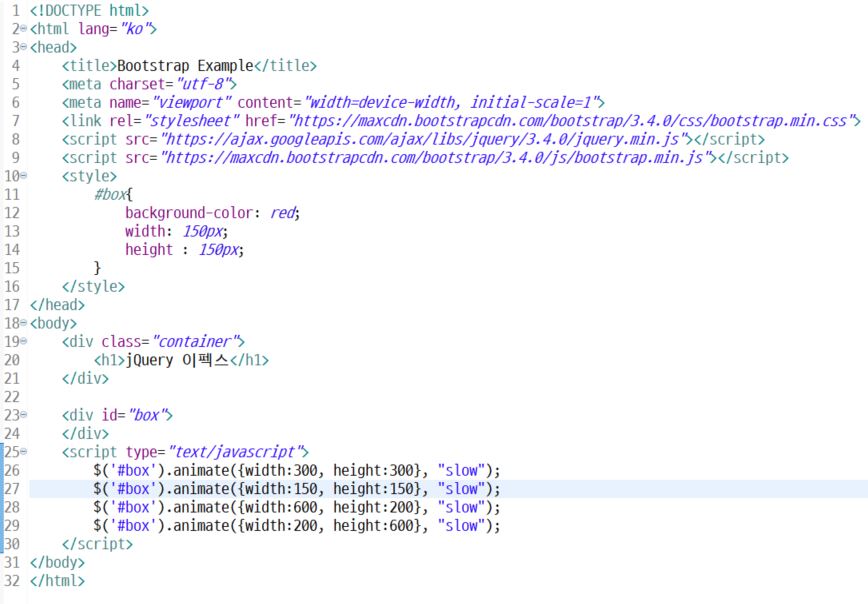Click the closing script tag on line 30
868x604 pixels.
(97, 544)
